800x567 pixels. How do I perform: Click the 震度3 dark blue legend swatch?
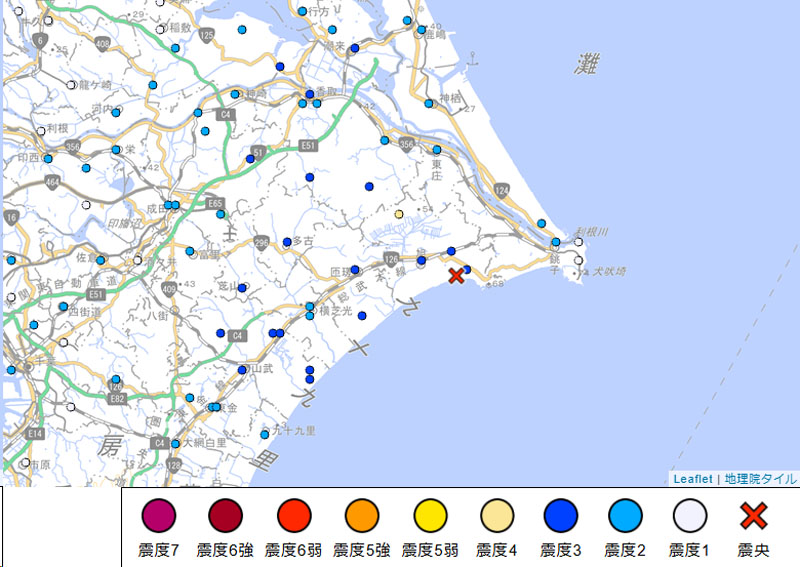click(561, 515)
